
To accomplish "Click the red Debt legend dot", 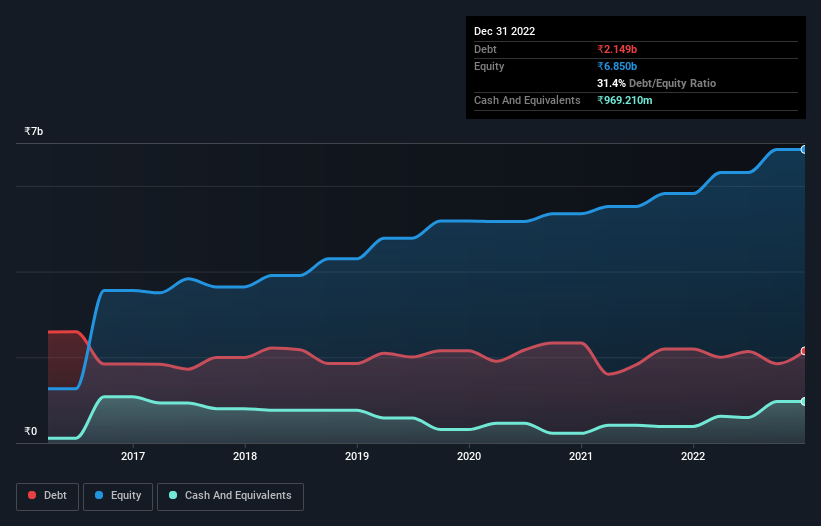I will [x=32, y=495].
